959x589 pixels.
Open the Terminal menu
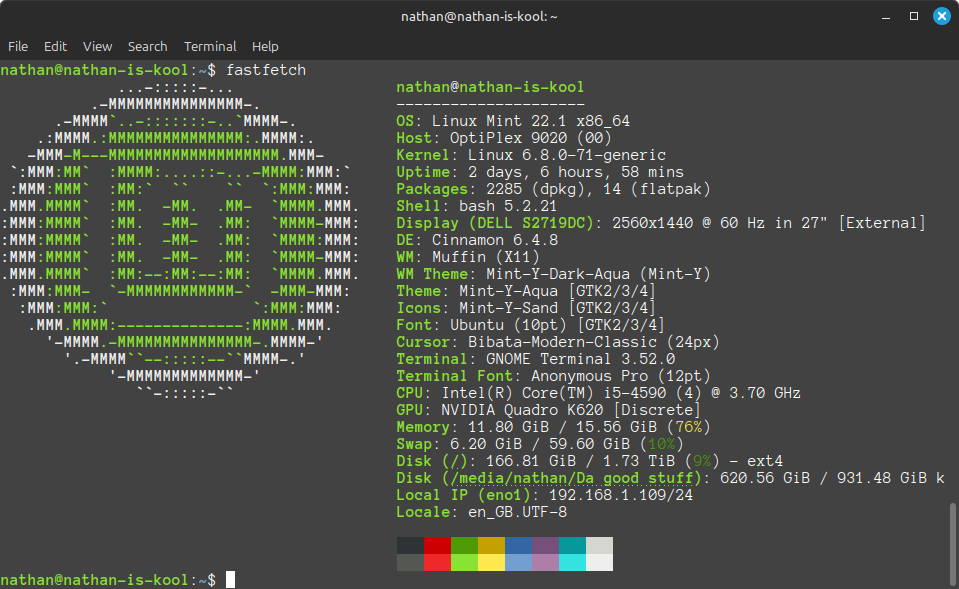pos(210,46)
